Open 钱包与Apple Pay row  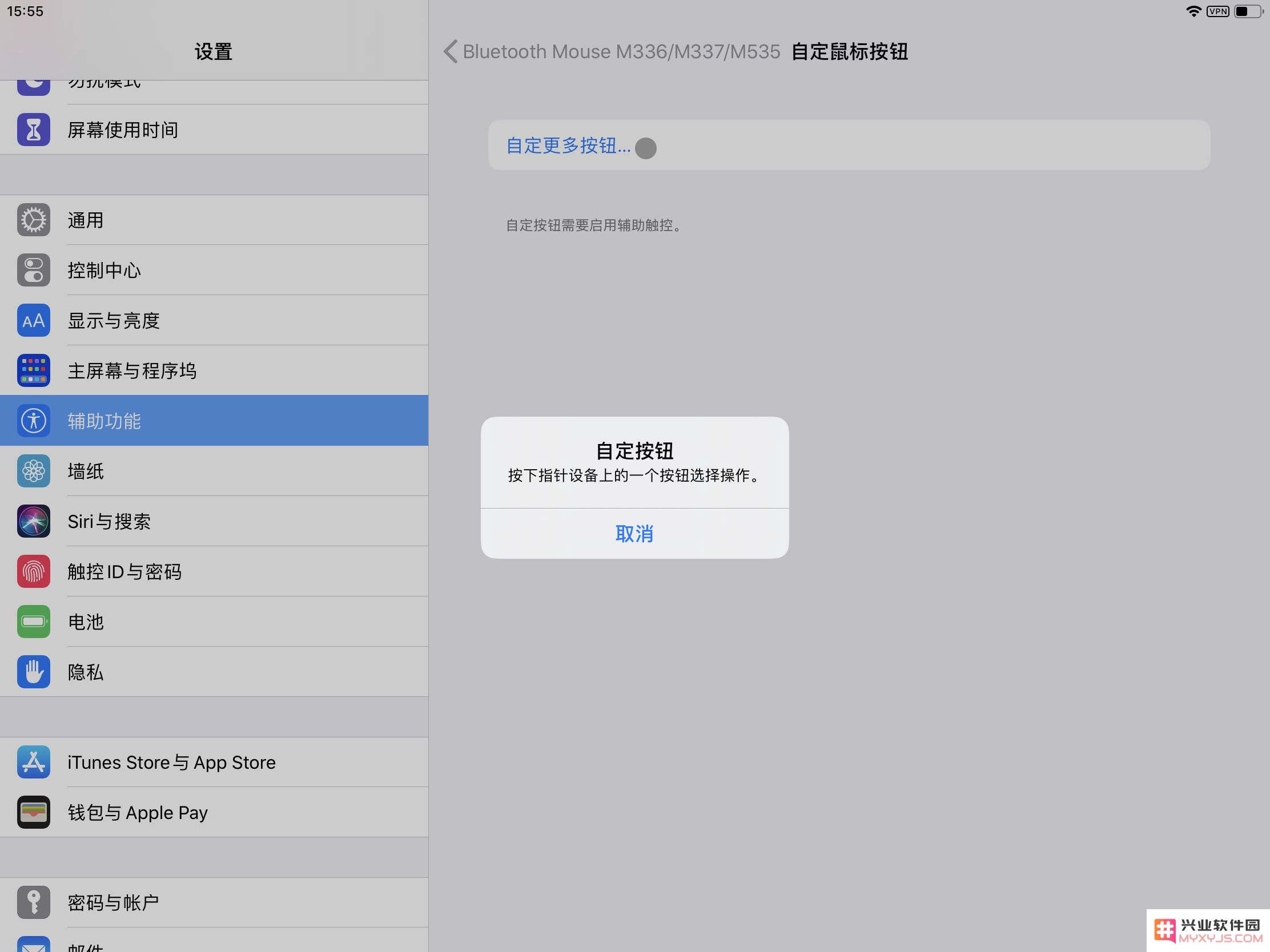214,813
